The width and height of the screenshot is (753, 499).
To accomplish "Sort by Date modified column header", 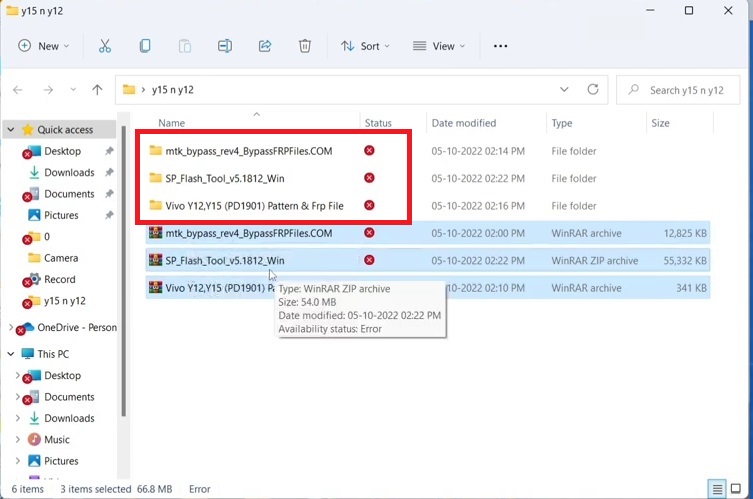I will tap(463, 123).
